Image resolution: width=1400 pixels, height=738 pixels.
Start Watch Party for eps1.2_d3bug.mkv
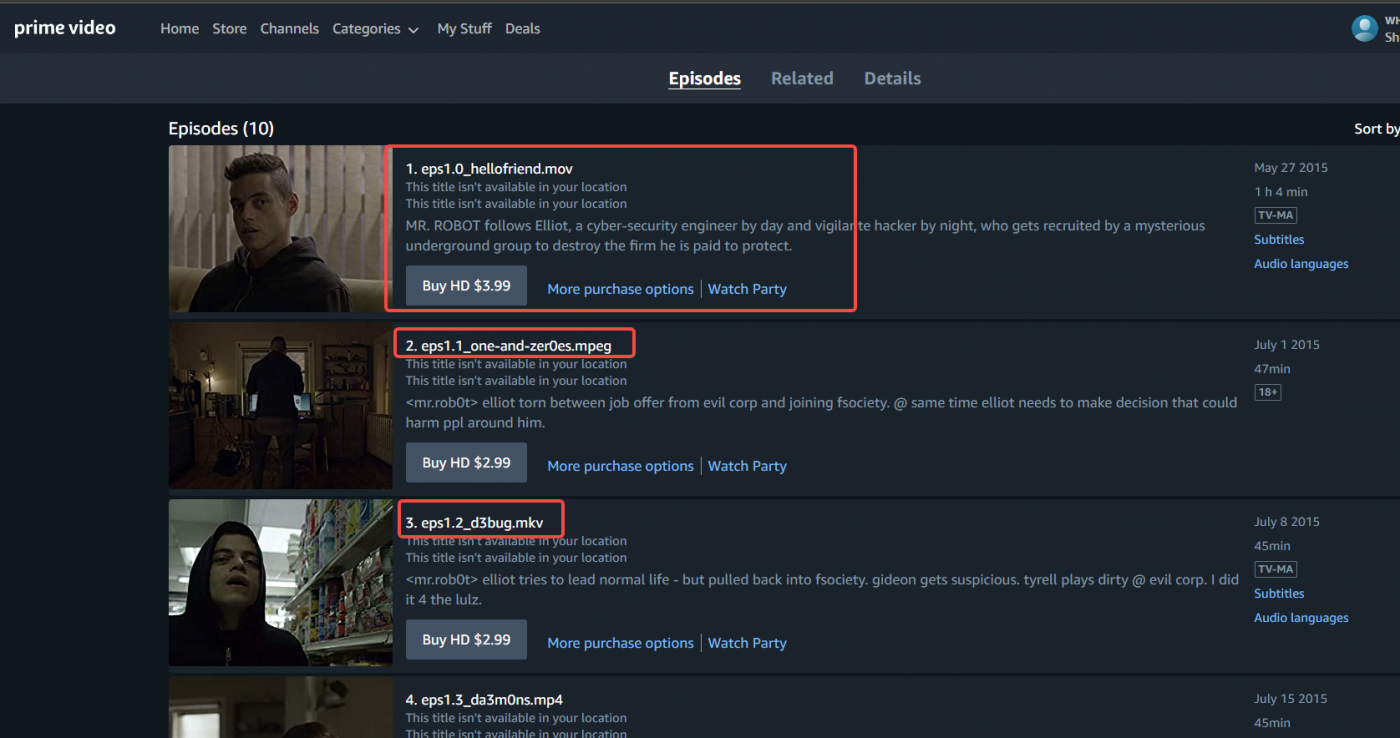(747, 643)
